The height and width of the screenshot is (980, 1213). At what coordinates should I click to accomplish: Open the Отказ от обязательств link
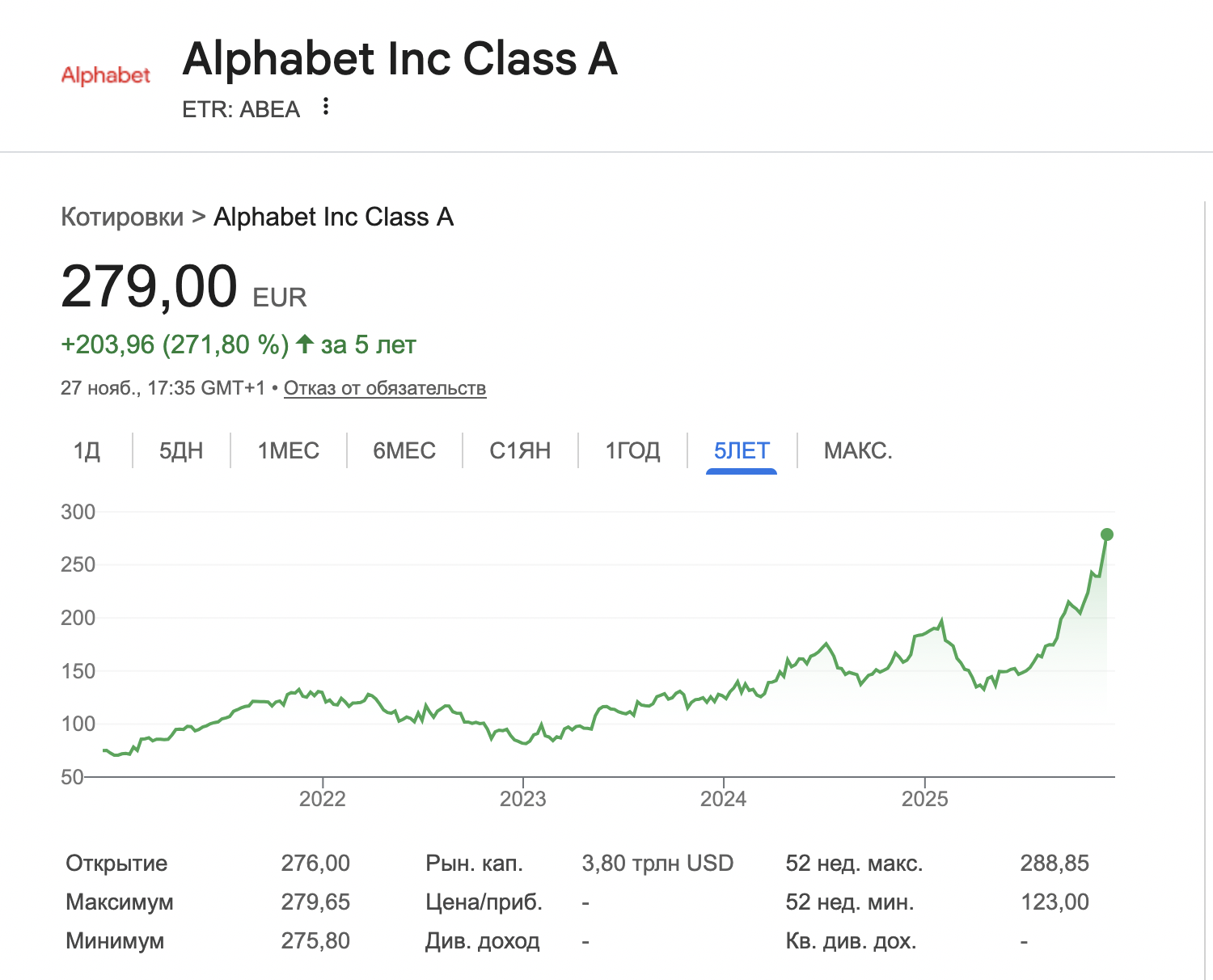[x=385, y=388]
